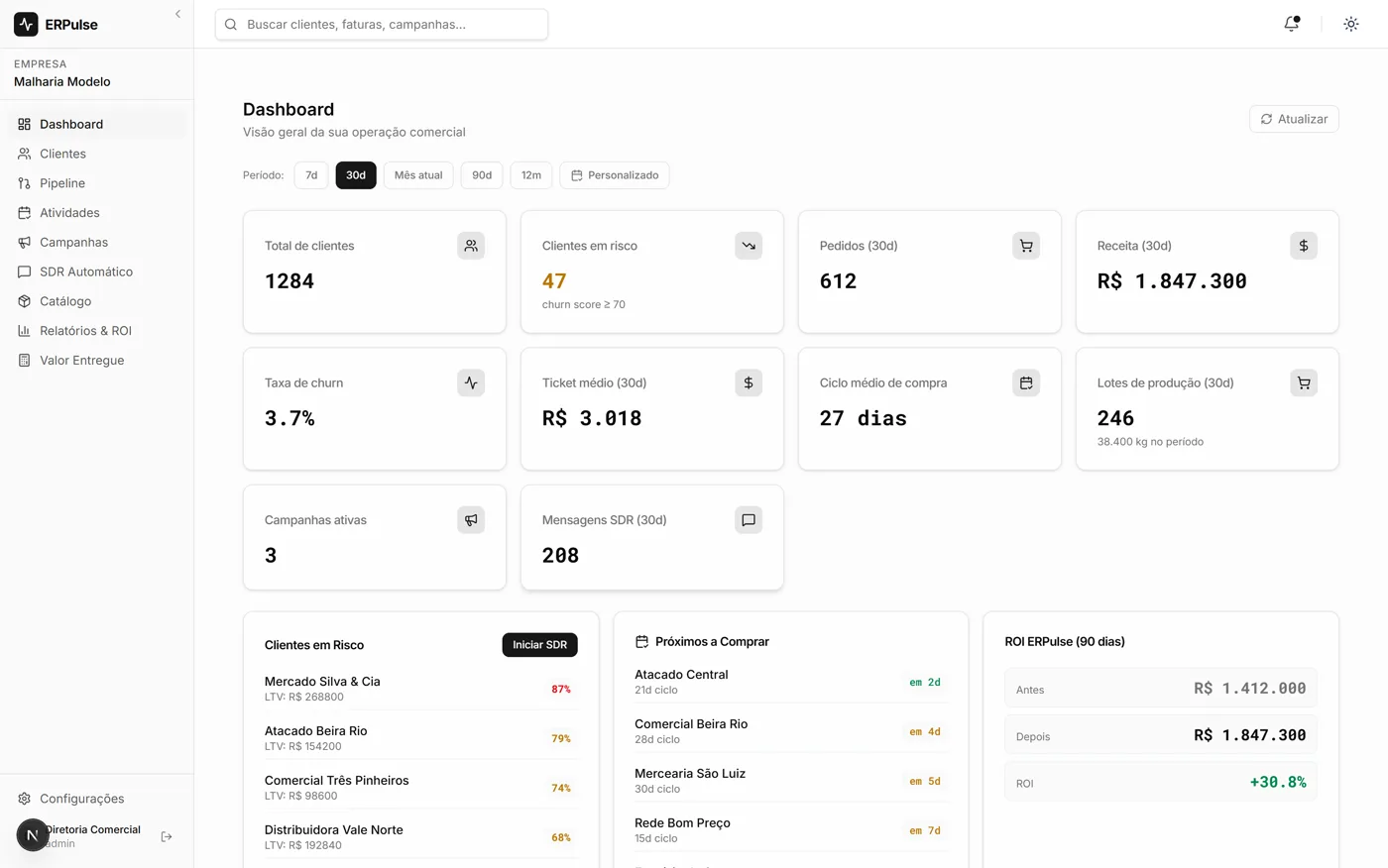Click the users icon on Total de clientes card

point(471,246)
